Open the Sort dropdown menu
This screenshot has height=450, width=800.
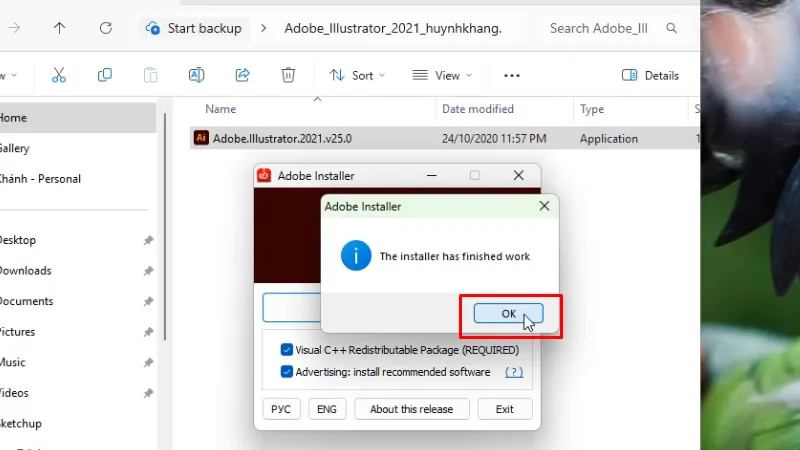pos(358,75)
